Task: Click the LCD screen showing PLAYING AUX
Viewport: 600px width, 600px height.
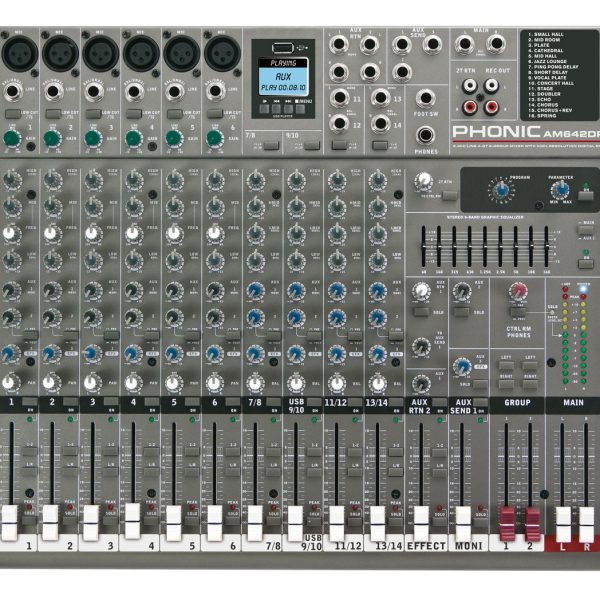Action: pos(284,77)
